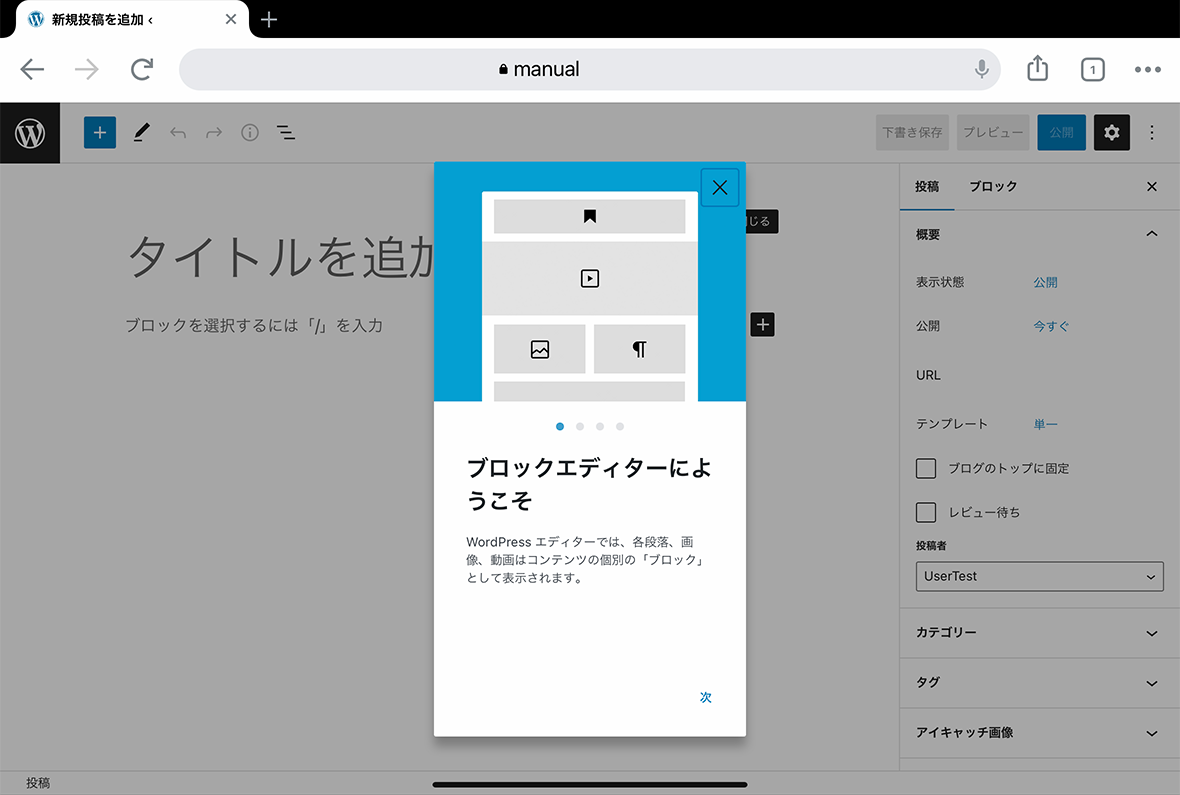The image size is (1180, 795).
Task: Select the 投稿 sidebar tab
Action: click(x=927, y=187)
